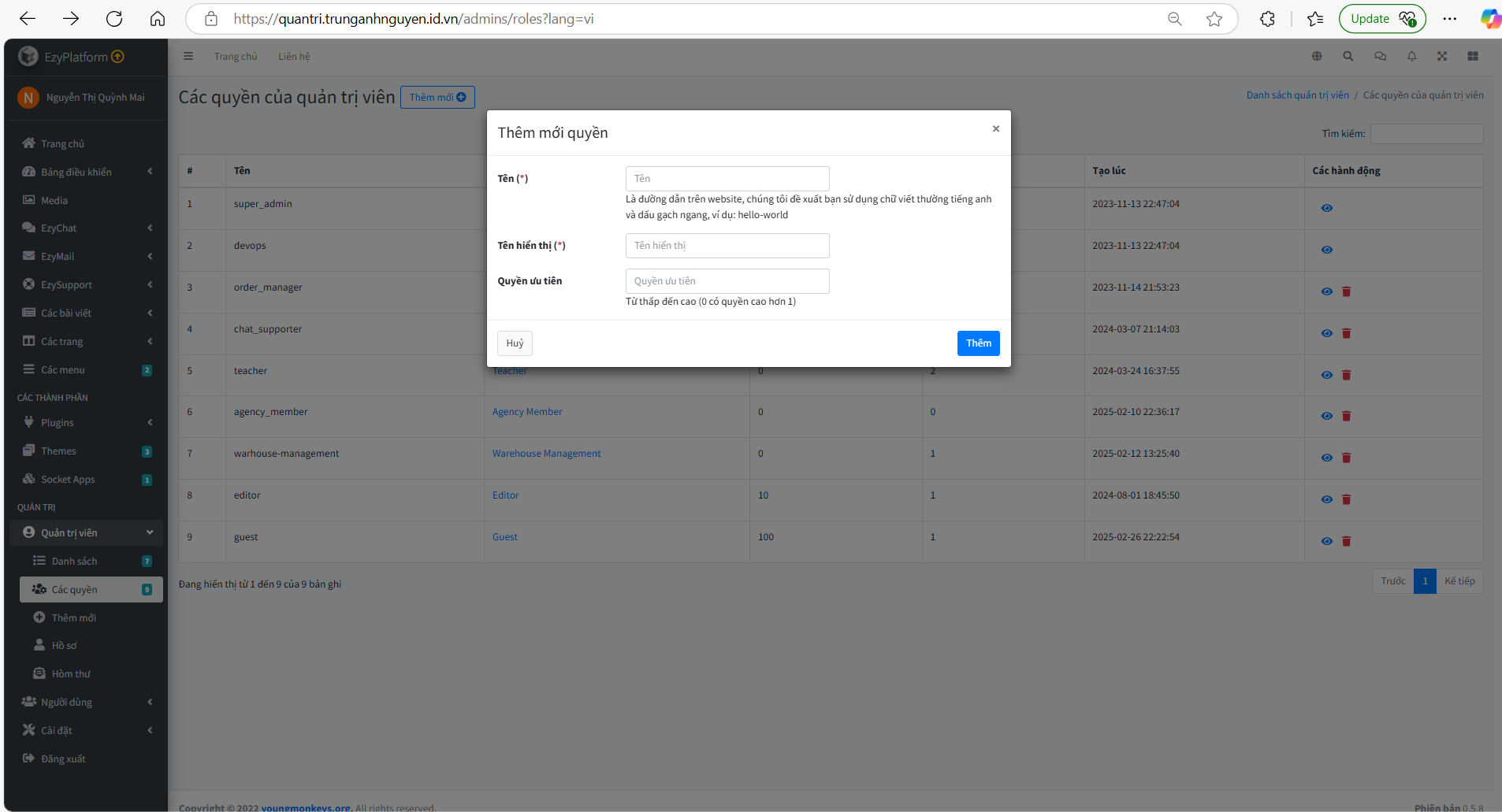View order_manager role eye icon
Image resolution: width=1502 pixels, height=812 pixels.
coord(1327,291)
